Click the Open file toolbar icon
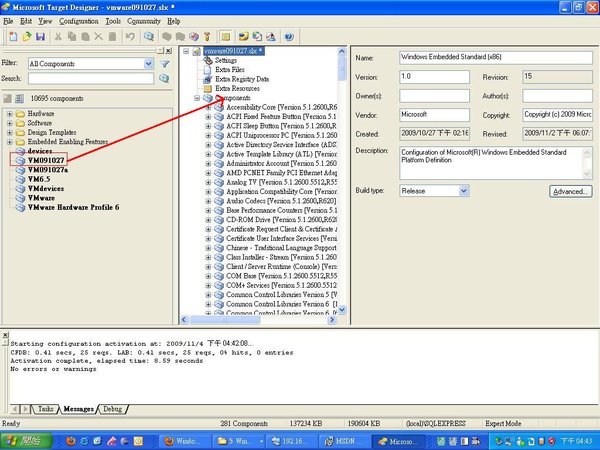 click(x=27, y=36)
